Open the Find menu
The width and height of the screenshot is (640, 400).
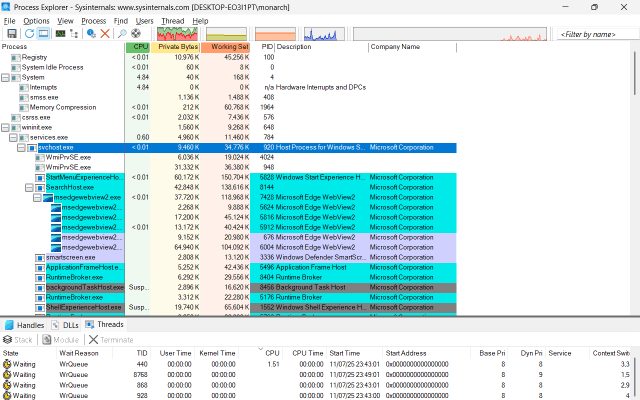click(x=120, y=21)
